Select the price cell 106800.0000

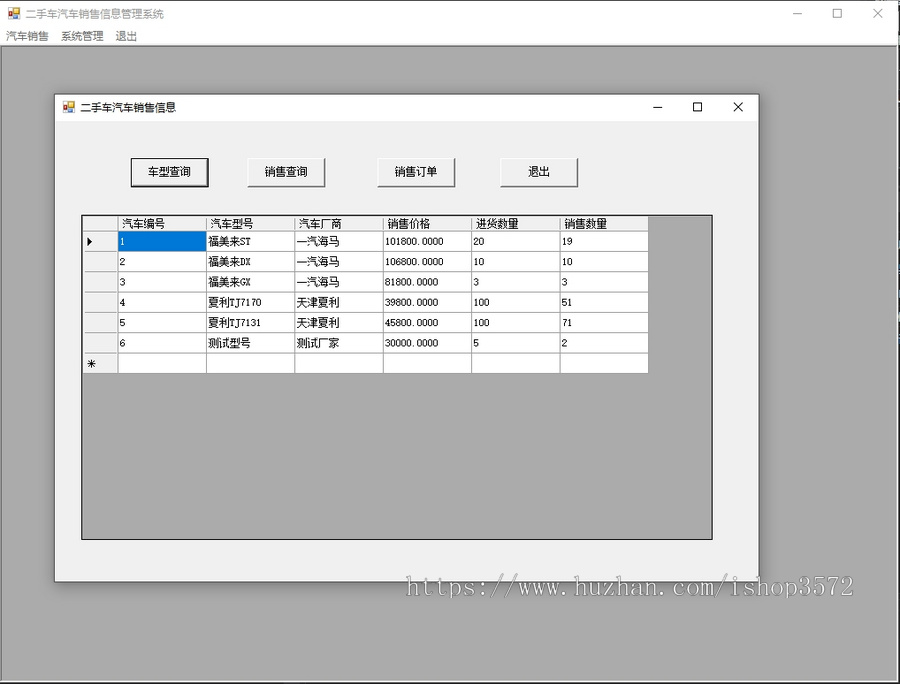click(x=427, y=262)
